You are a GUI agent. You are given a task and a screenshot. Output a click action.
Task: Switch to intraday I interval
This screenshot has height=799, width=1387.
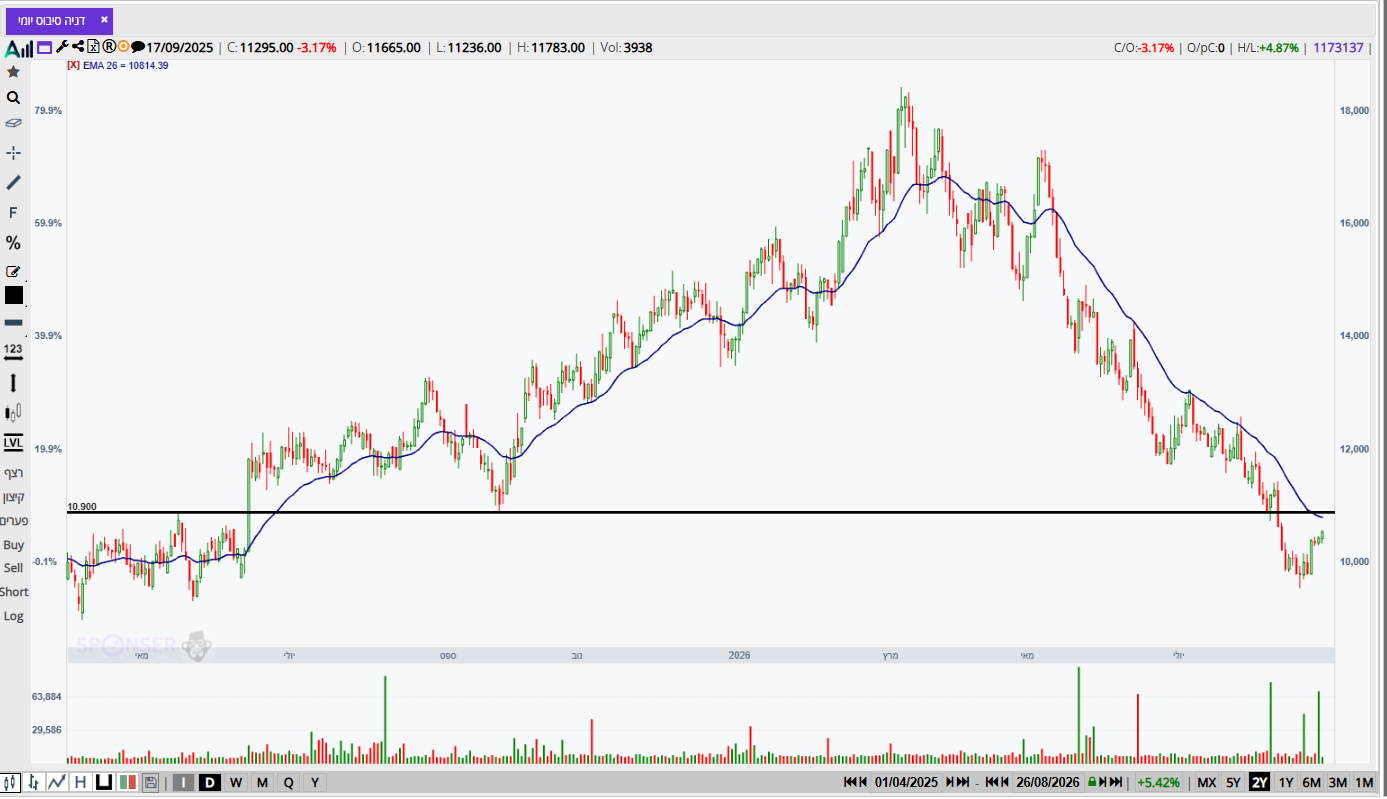[183, 782]
